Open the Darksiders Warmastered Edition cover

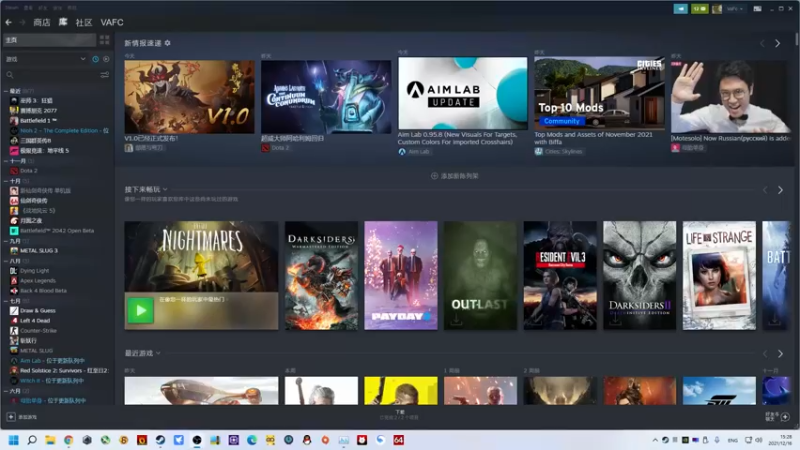coord(321,276)
